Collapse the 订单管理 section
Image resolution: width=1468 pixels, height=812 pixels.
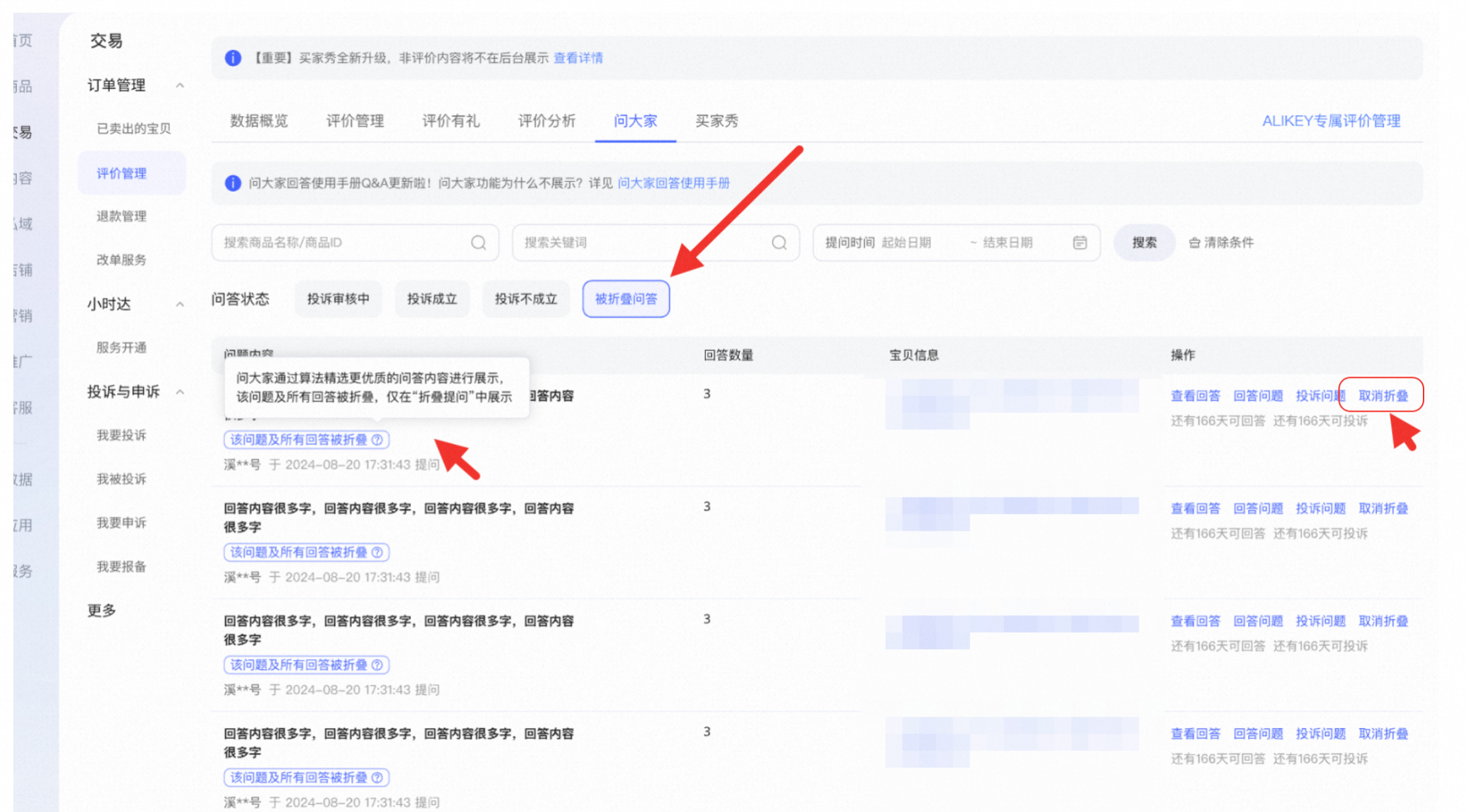pyautogui.click(x=180, y=85)
